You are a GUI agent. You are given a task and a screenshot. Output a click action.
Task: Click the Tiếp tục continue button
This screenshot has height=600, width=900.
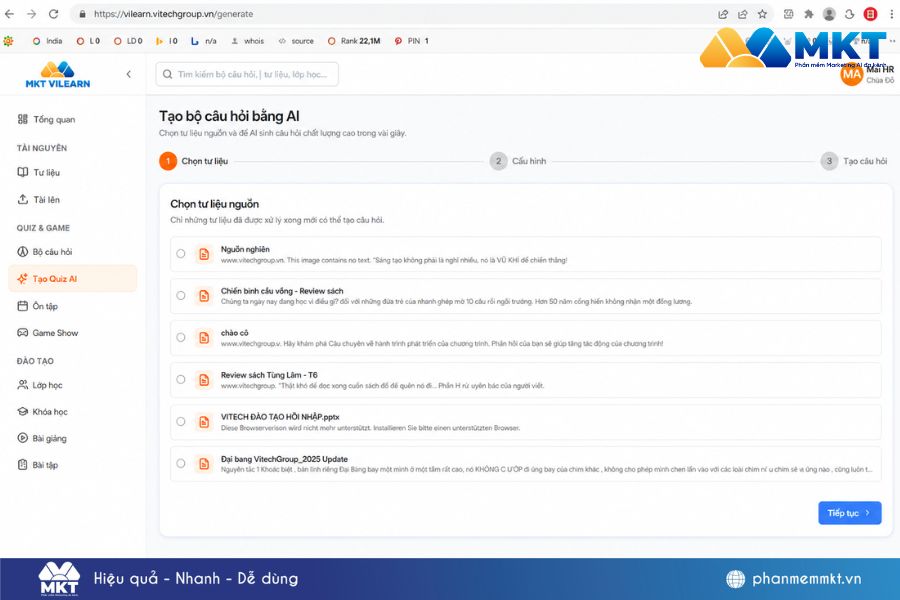coord(849,513)
